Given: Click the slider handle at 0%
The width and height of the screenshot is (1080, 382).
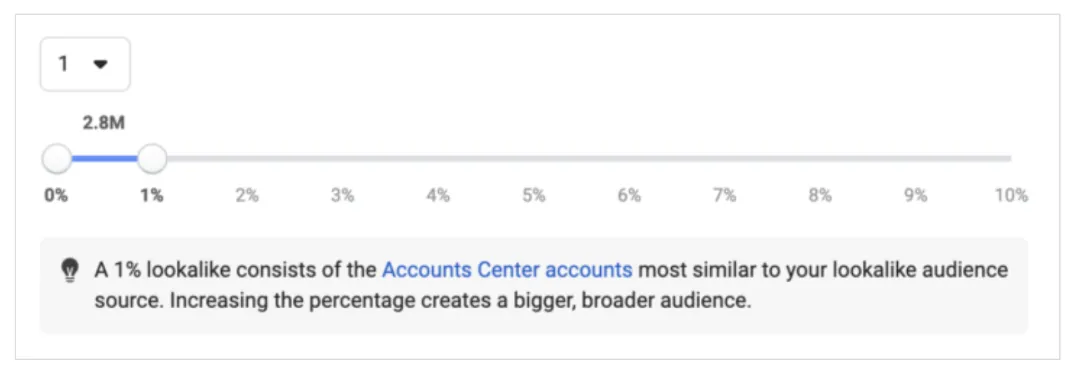Looking at the screenshot, I should coord(56,158).
